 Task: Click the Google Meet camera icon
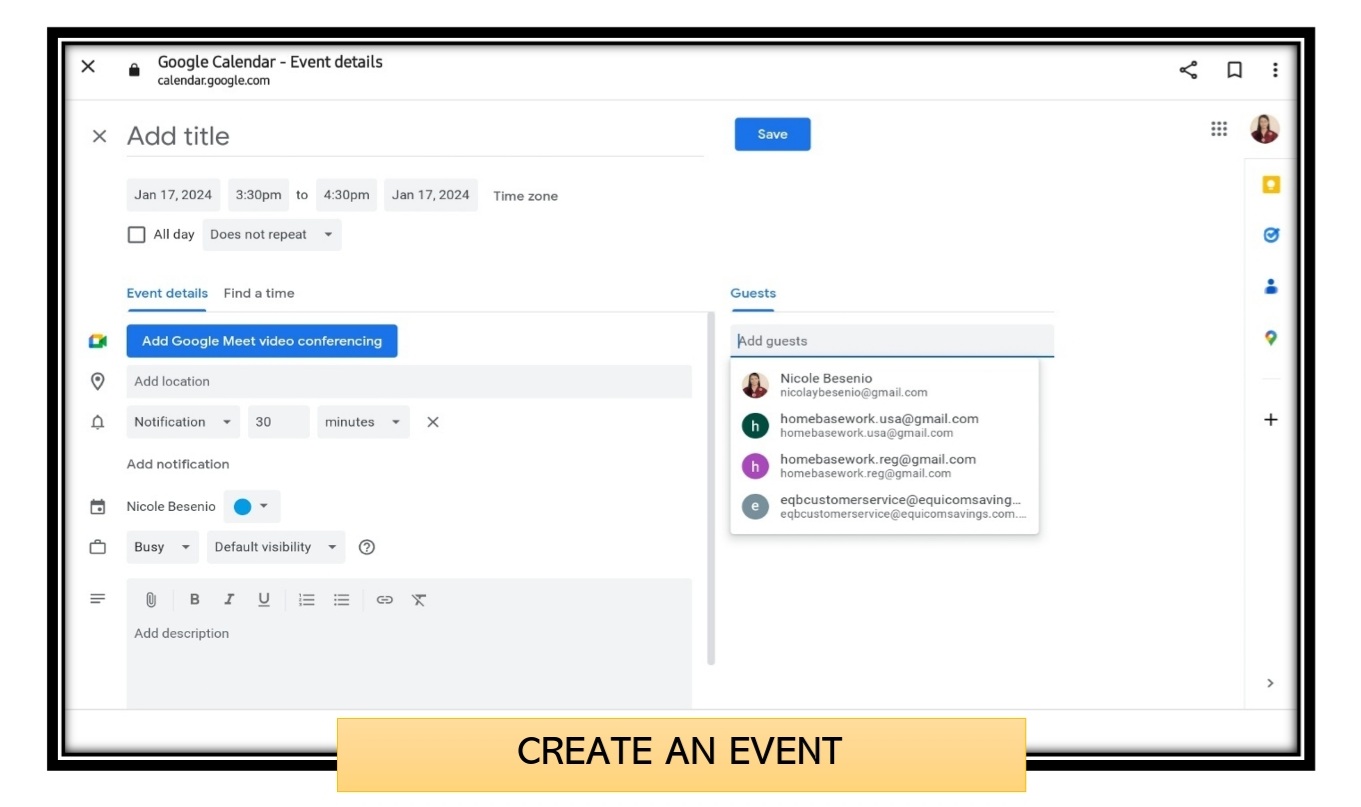click(98, 341)
